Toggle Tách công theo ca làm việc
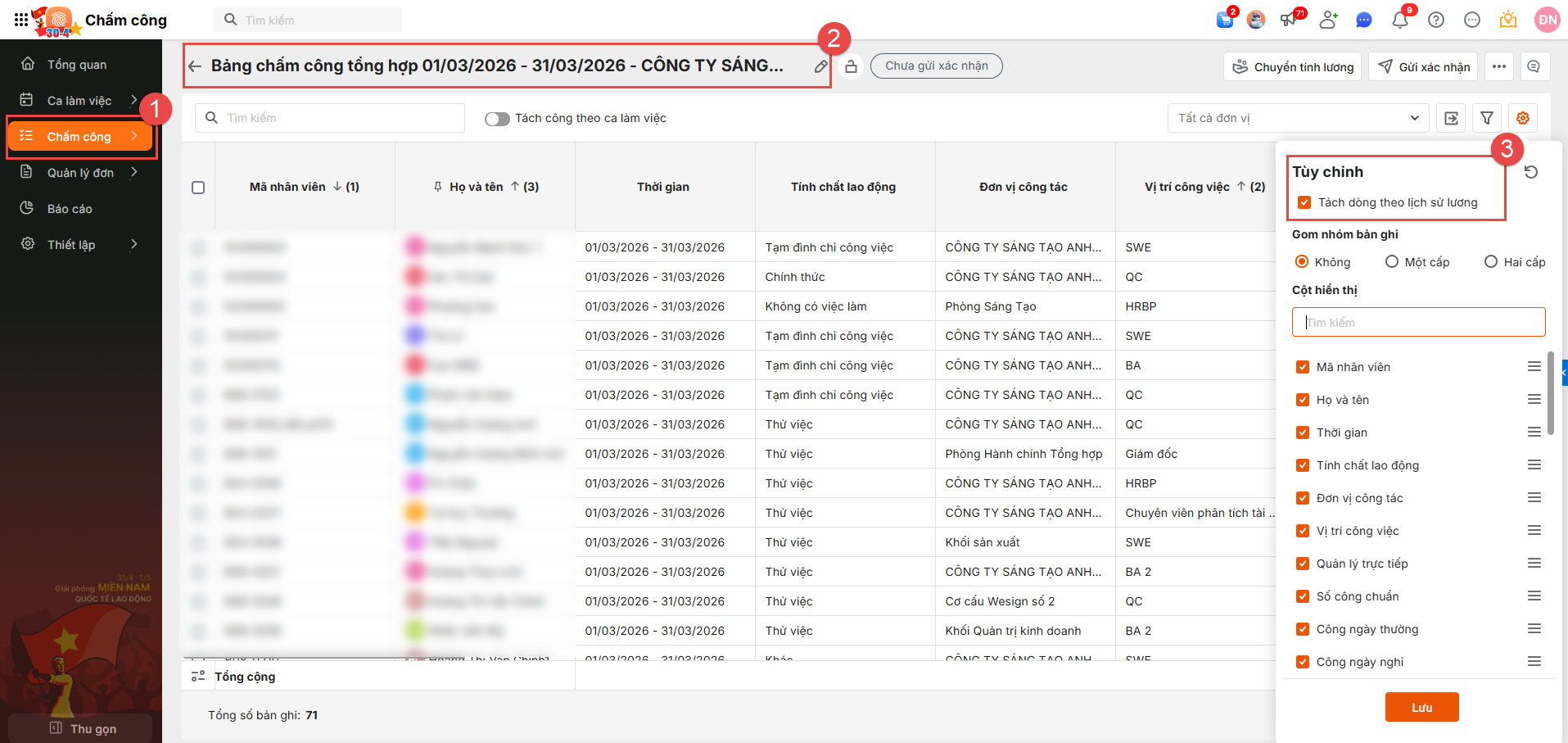The image size is (1568, 743). pyautogui.click(x=497, y=119)
